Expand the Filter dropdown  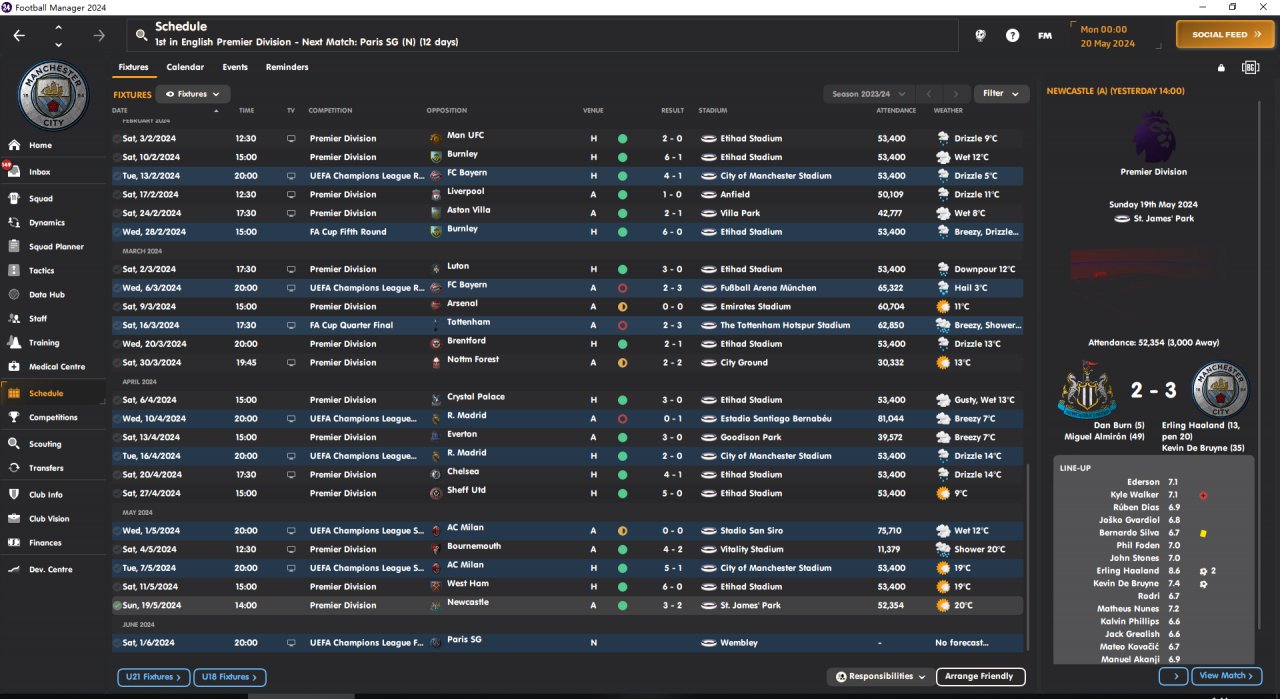pyautogui.click(x=1000, y=94)
